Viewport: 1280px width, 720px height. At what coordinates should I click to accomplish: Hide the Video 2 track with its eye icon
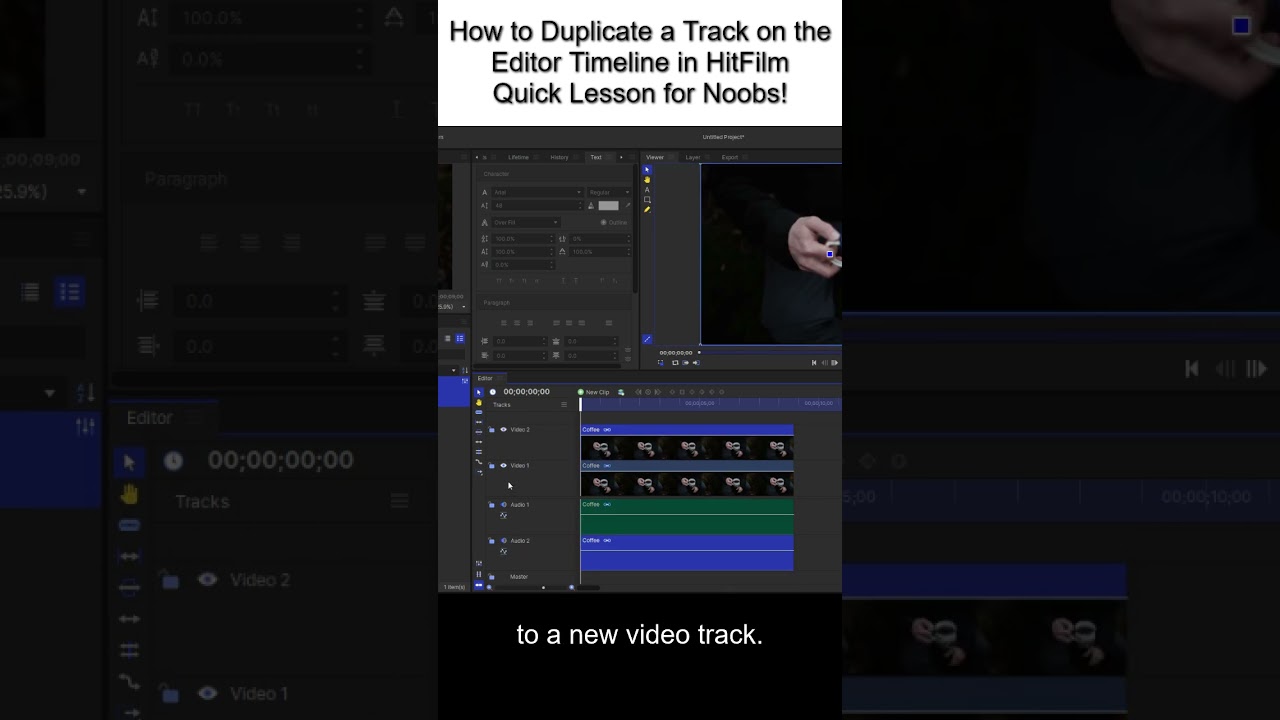click(x=503, y=429)
